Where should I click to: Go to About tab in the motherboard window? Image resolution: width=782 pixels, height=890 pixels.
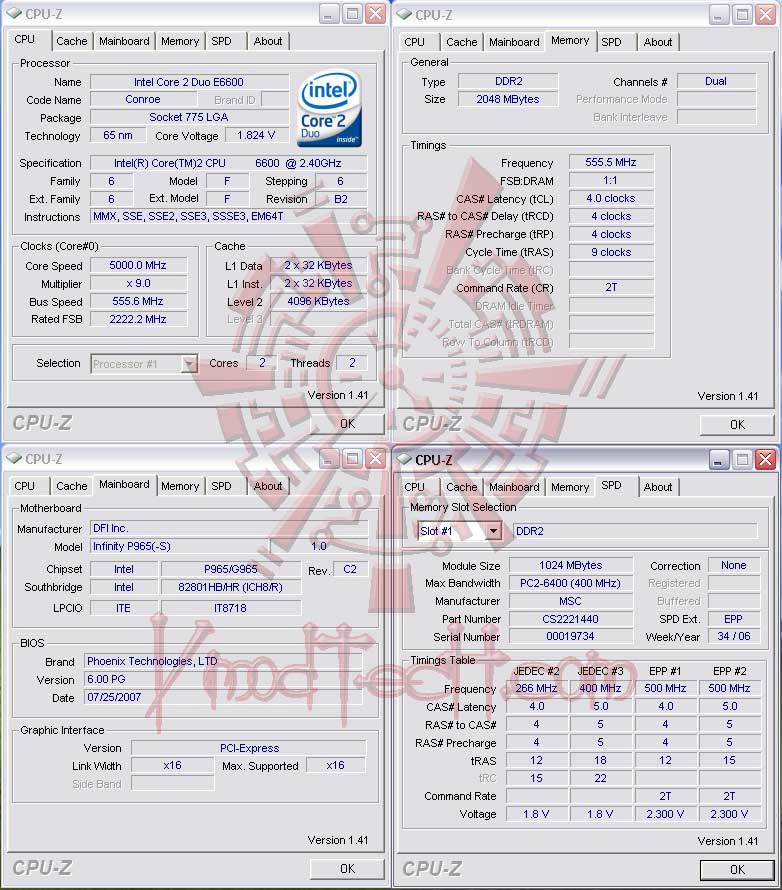pyautogui.click(x=268, y=486)
